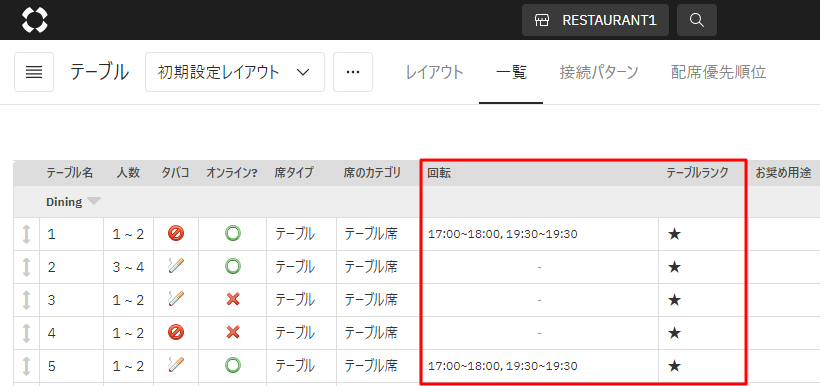824x386 pixels.
Task: Click the reorder handle for table 5
Action: tap(26, 366)
